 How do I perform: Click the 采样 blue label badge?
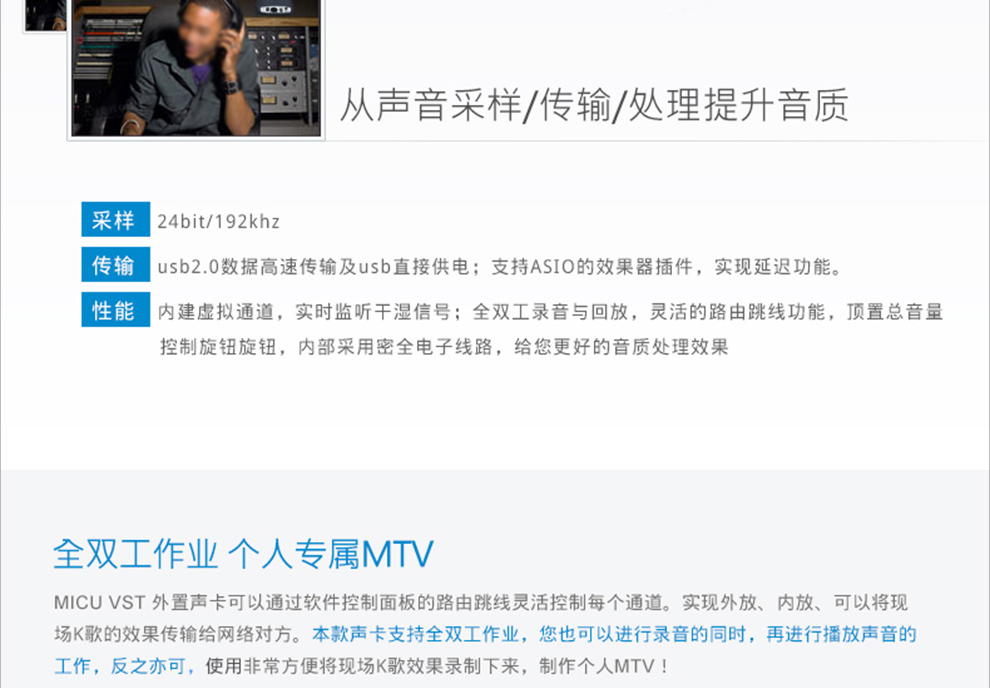click(x=116, y=220)
